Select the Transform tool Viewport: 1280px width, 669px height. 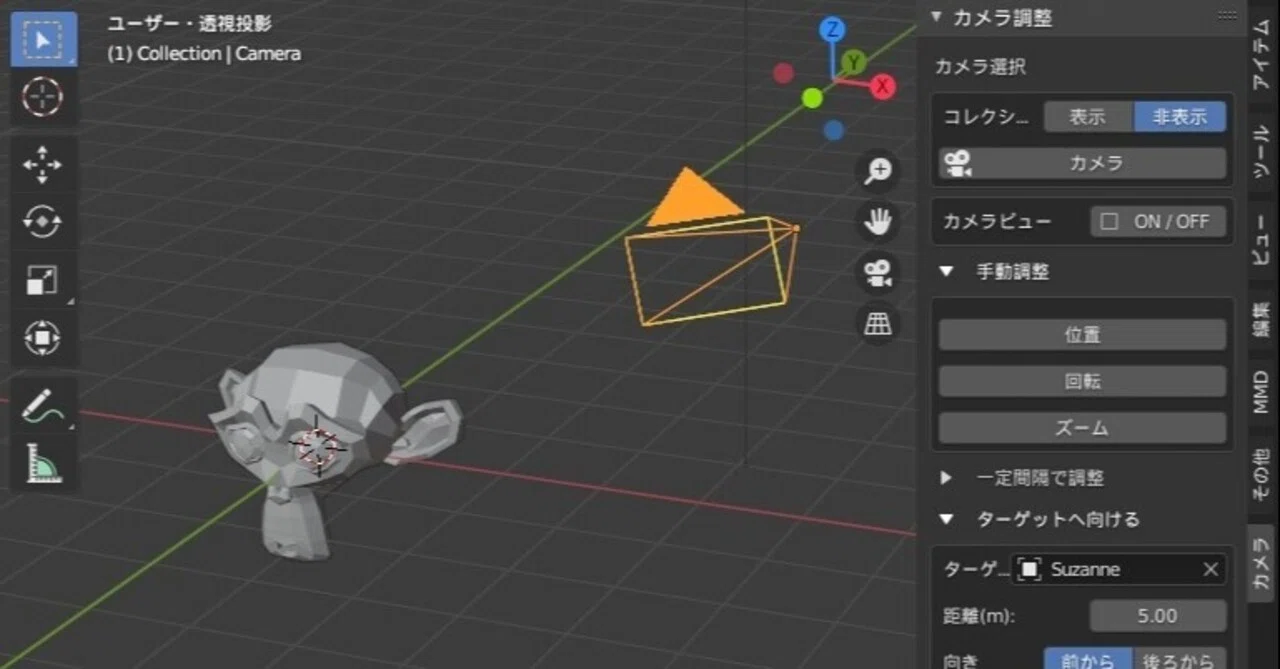coord(42,338)
